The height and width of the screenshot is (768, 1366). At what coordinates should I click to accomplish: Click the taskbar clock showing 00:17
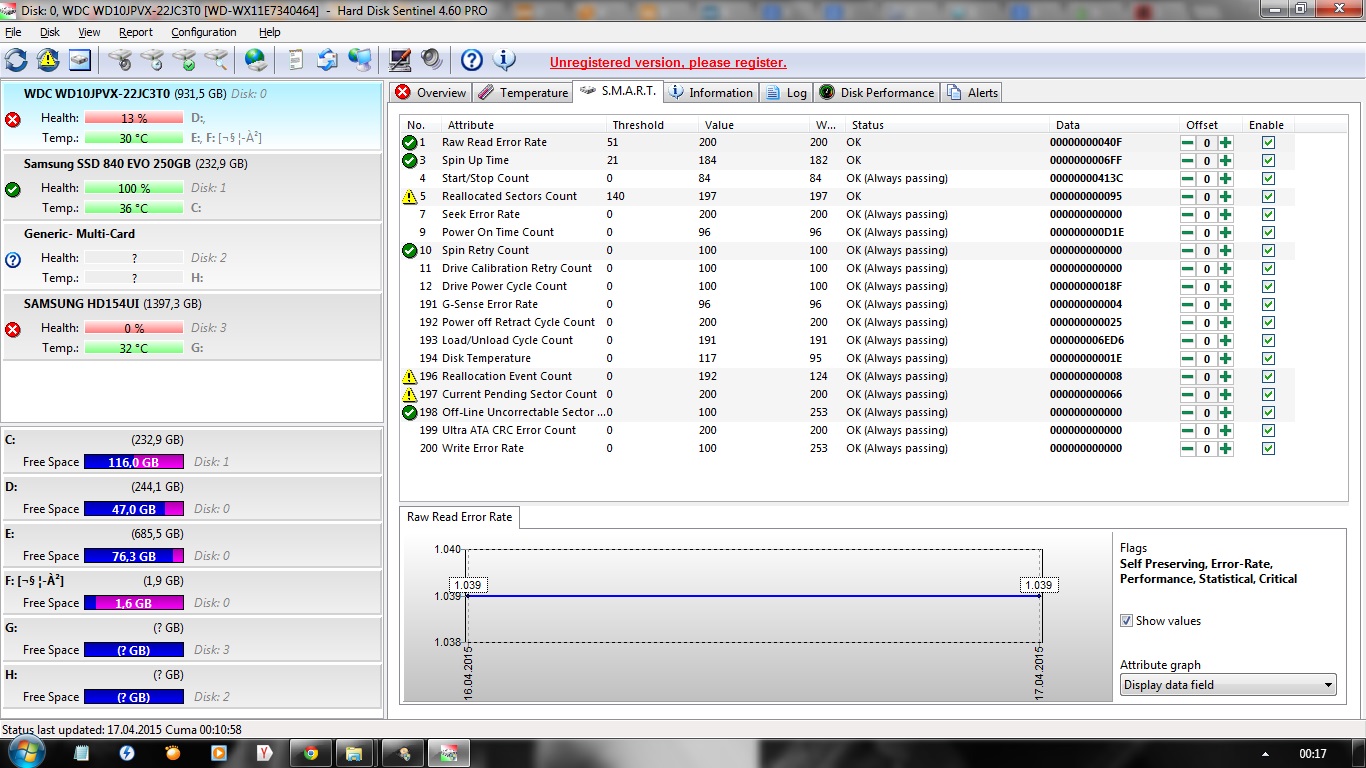tap(1312, 753)
